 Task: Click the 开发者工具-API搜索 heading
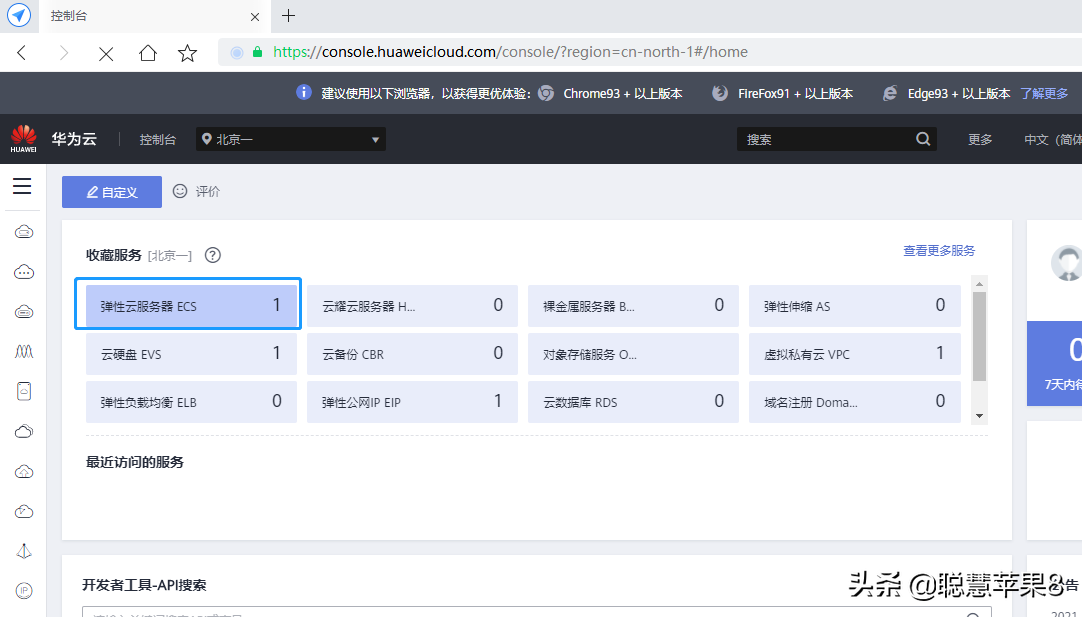click(x=144, y=585)
